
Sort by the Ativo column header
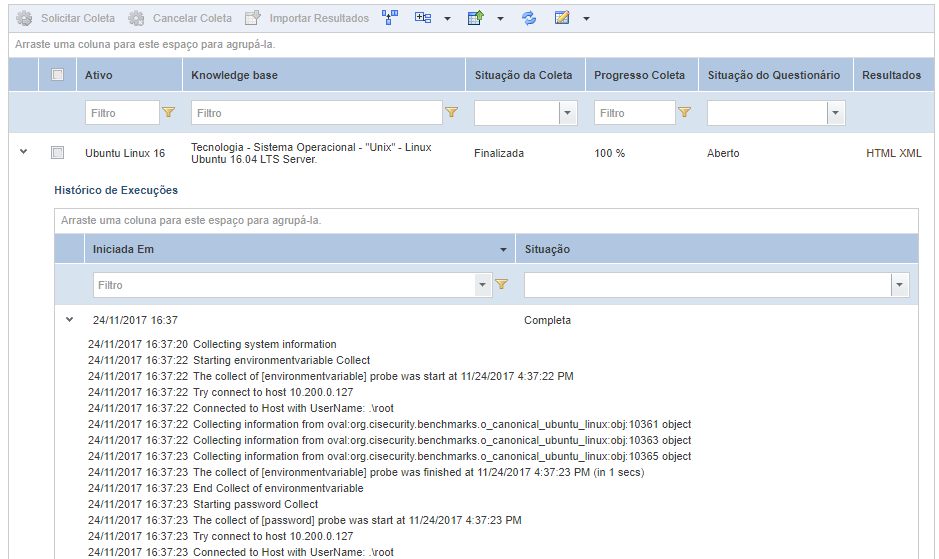click(99, 75)
